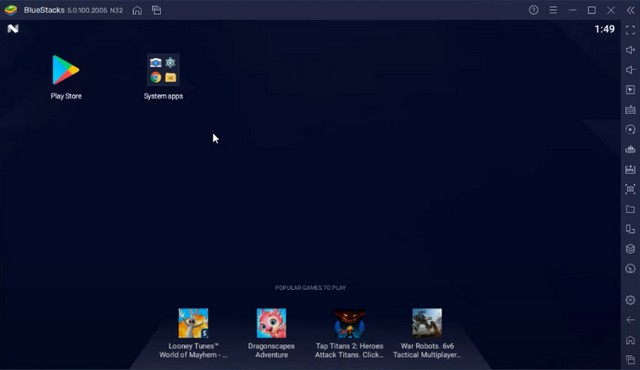
Task: Click the Android Home icon in sidebar
Action: pos(630,340)
